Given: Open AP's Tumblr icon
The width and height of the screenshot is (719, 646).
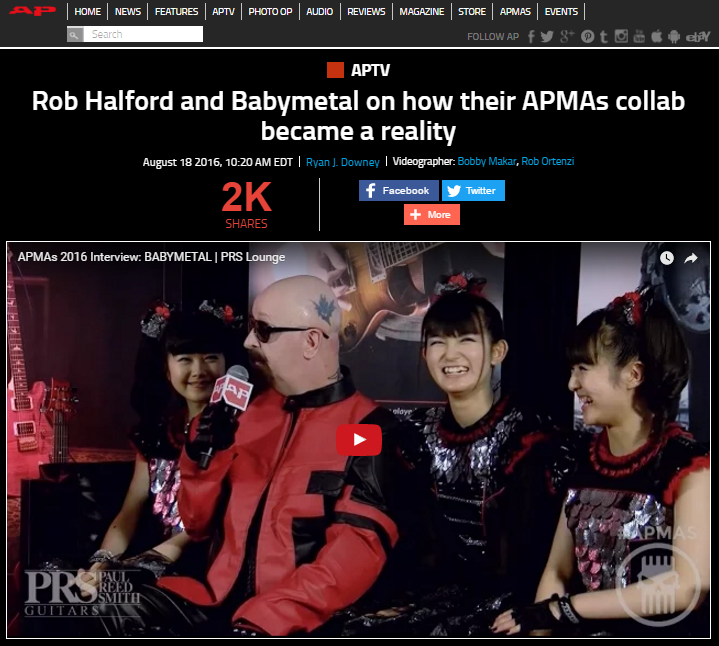Looking at the screenshot, I should [x=604, y=37].
